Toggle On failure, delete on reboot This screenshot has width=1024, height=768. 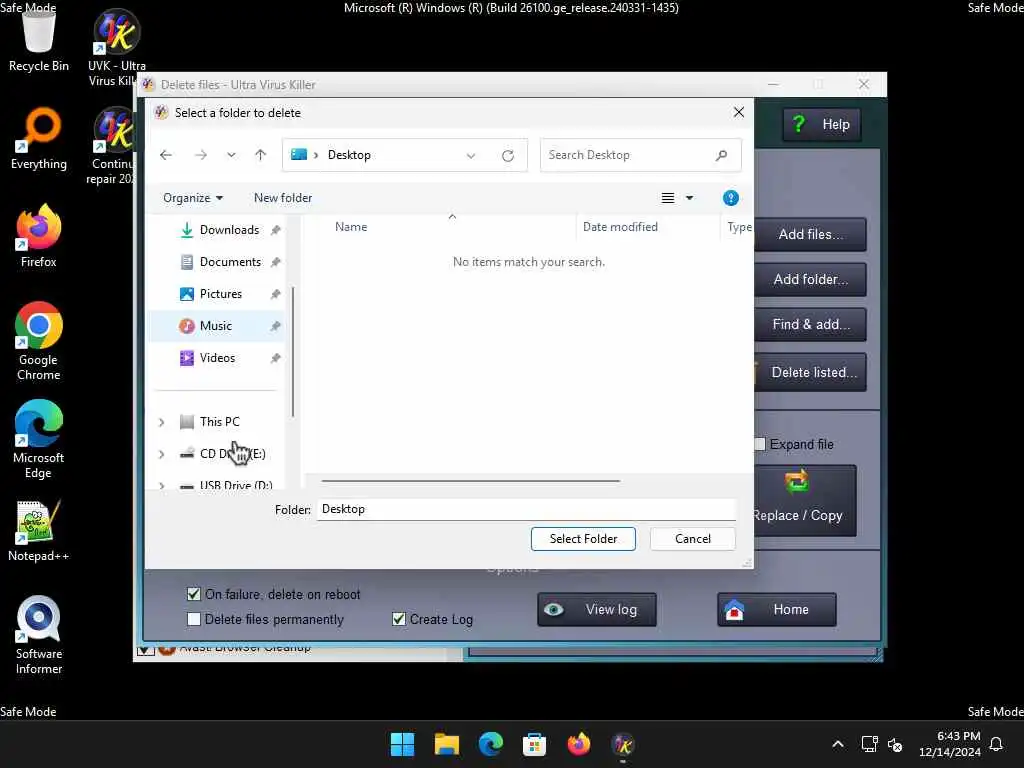pyautogui.click(x=193, y=594)
